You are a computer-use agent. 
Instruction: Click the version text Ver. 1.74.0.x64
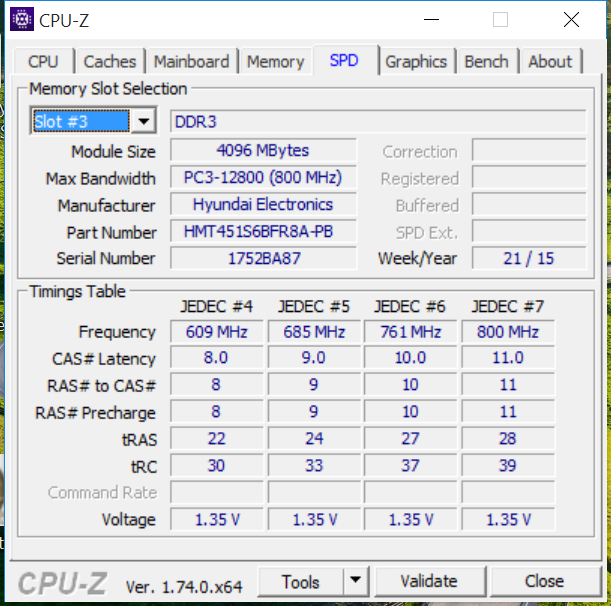[184, 587]
